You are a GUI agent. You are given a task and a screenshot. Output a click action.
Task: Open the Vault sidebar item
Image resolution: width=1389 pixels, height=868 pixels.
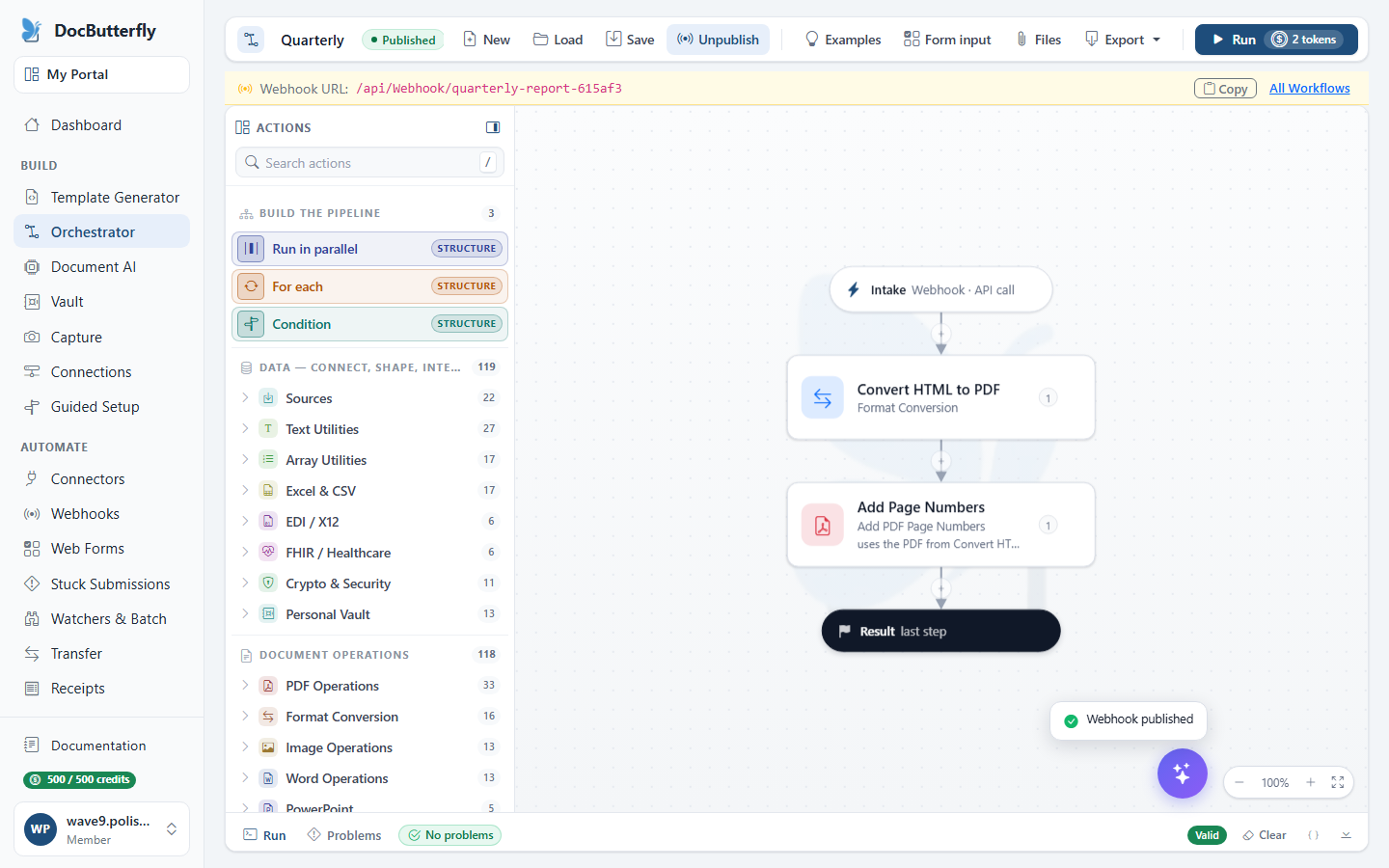click(x=101, y=302)
